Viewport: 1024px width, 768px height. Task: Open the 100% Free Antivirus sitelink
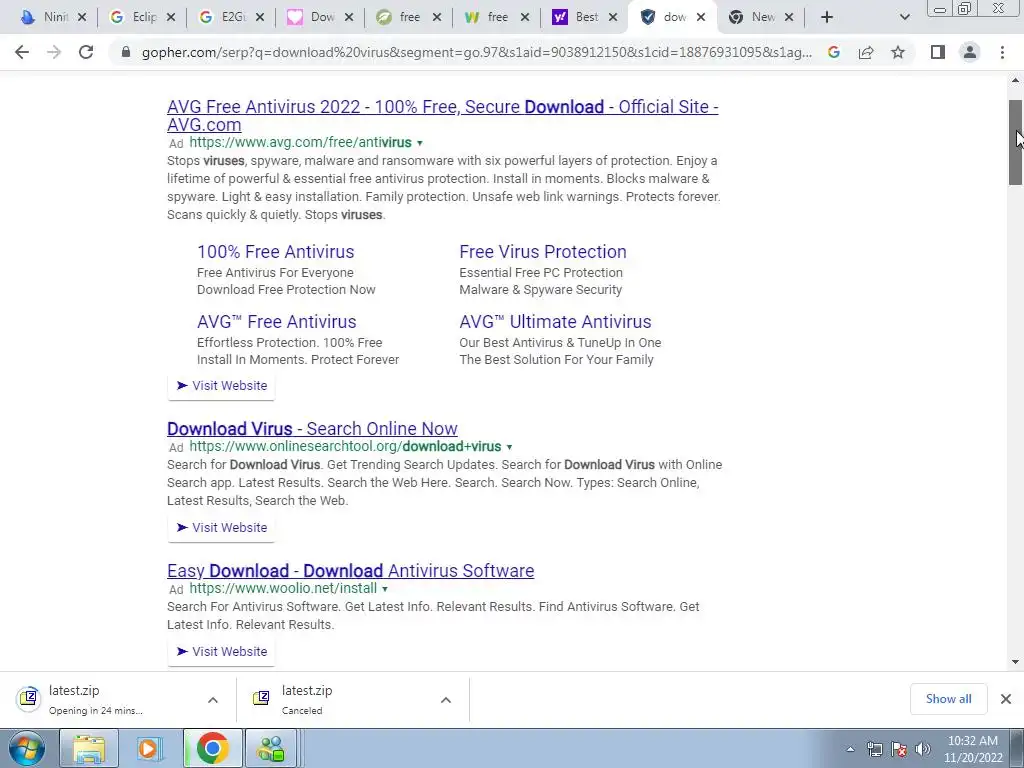(x=276, y=251)
